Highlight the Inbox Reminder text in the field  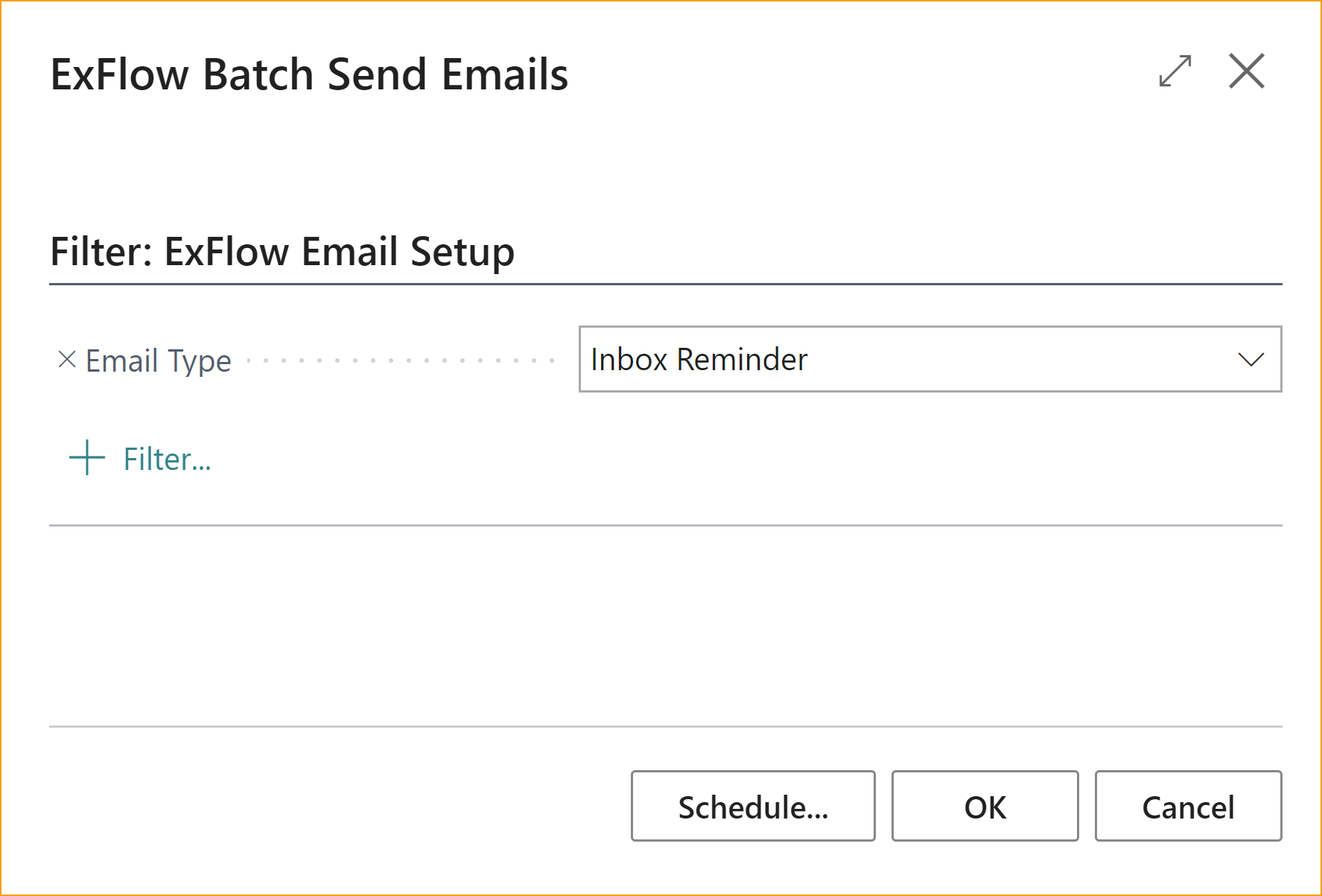pyautogui.click(x=698, y=360)
